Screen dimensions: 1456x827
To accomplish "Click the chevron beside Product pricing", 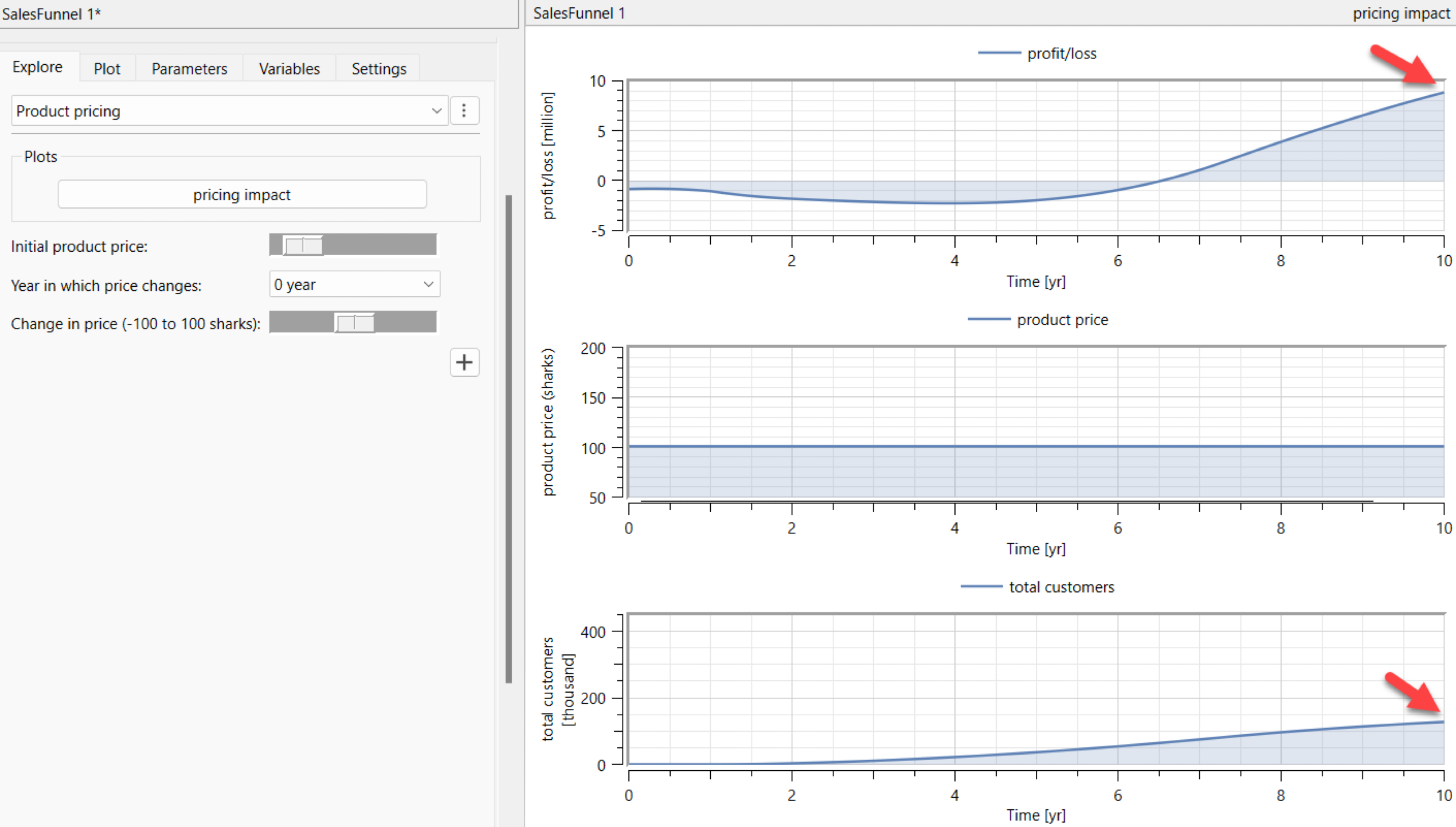I will pyautogui.click(x=437, y=110).
